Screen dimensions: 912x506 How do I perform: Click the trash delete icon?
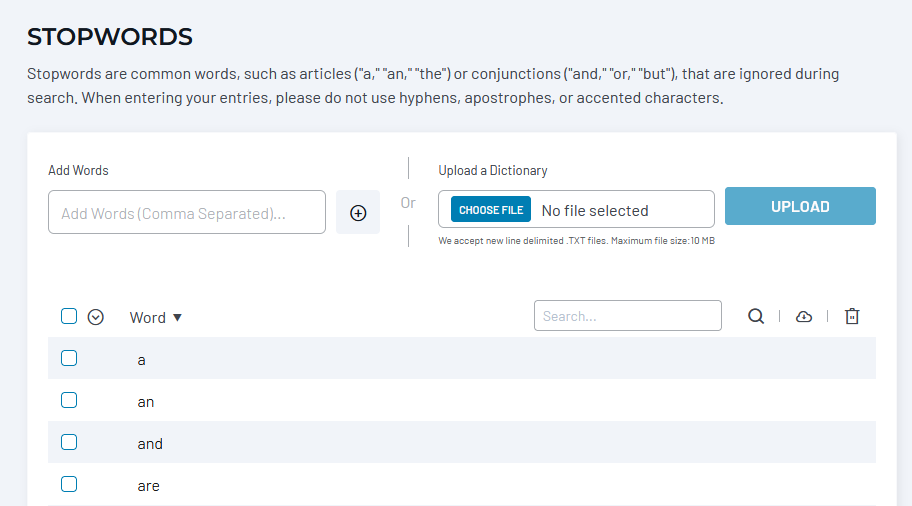(852, 316)
